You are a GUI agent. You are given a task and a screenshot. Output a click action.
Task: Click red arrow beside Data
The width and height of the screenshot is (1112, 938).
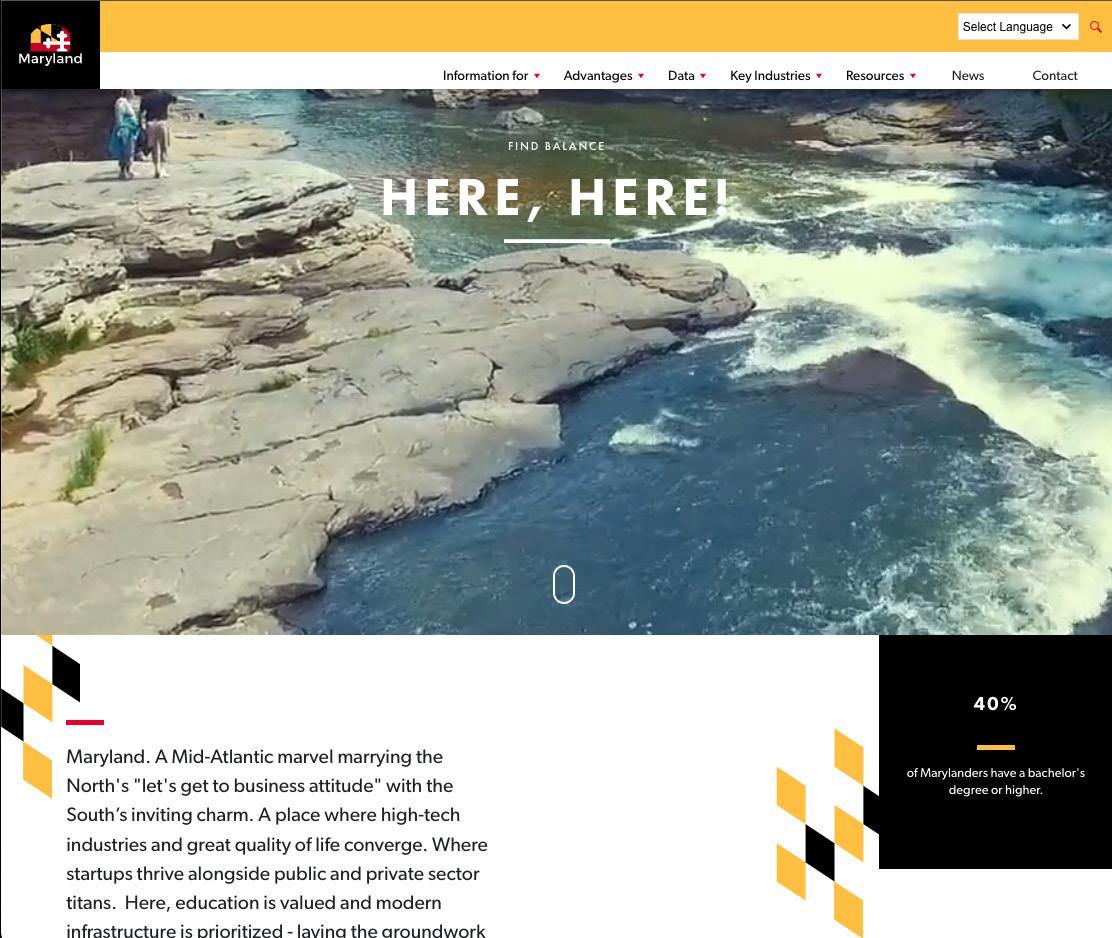(703, 76)
